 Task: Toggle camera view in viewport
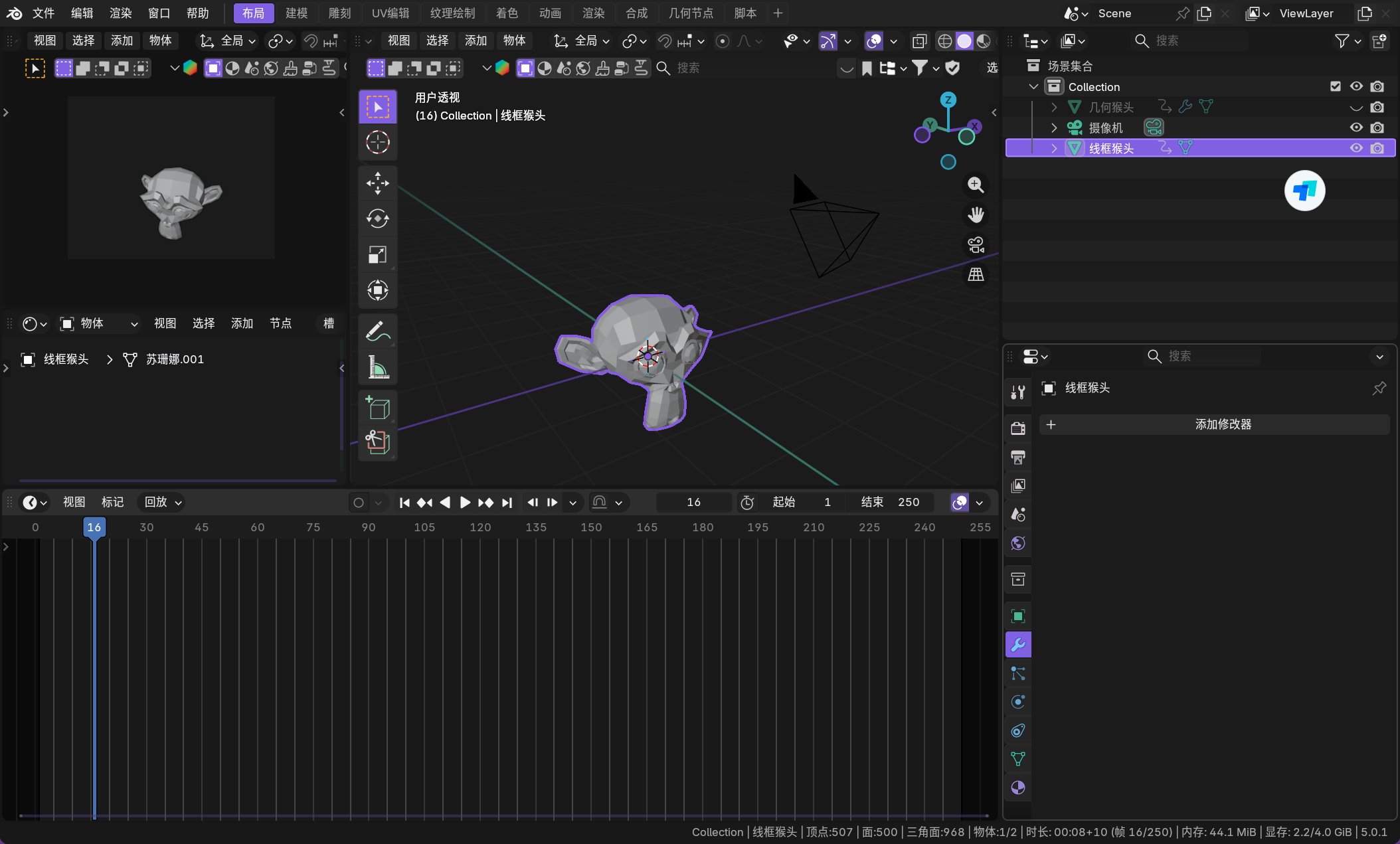coord(976,245)
